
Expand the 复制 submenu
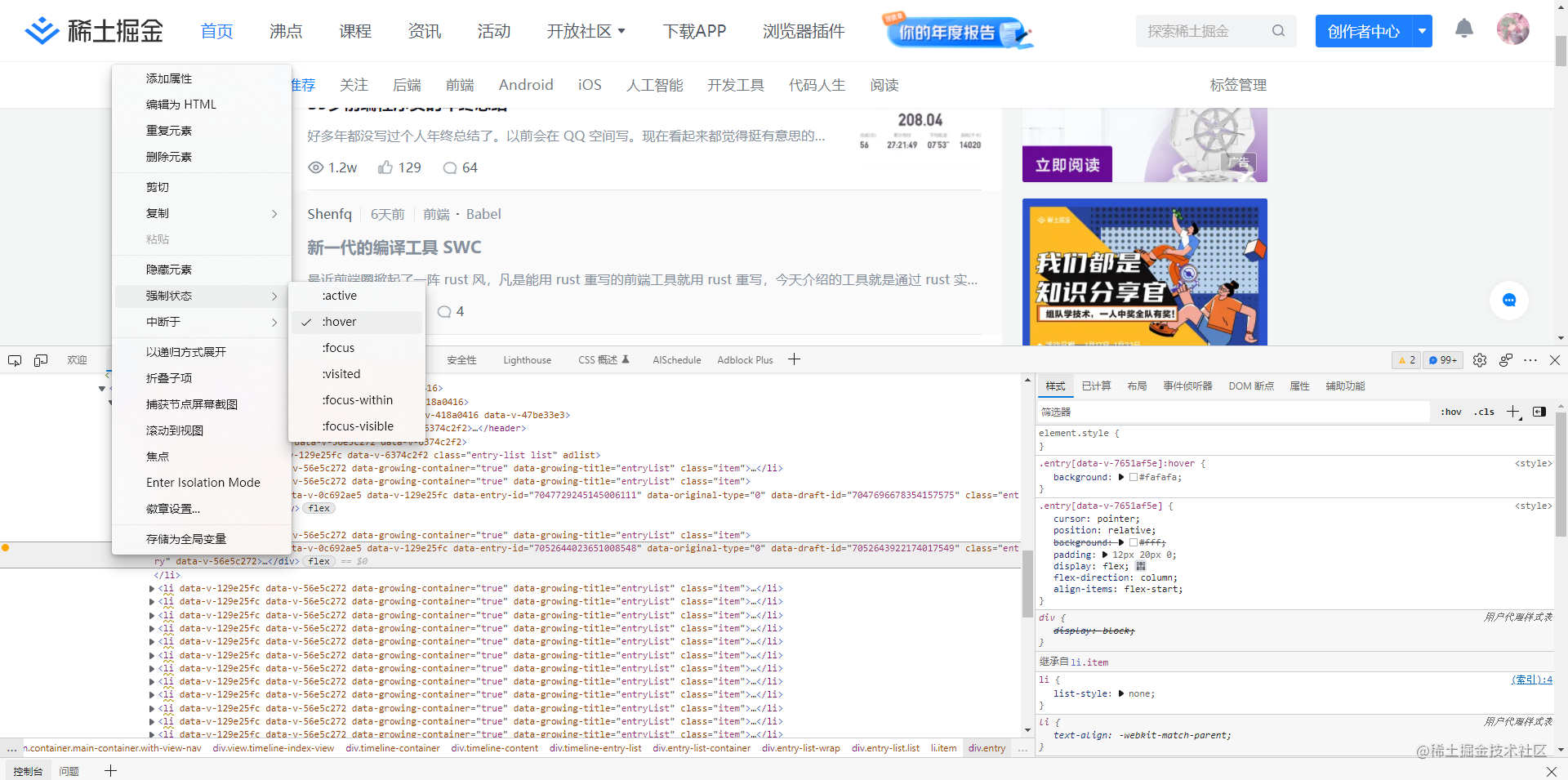click(202, 213)
